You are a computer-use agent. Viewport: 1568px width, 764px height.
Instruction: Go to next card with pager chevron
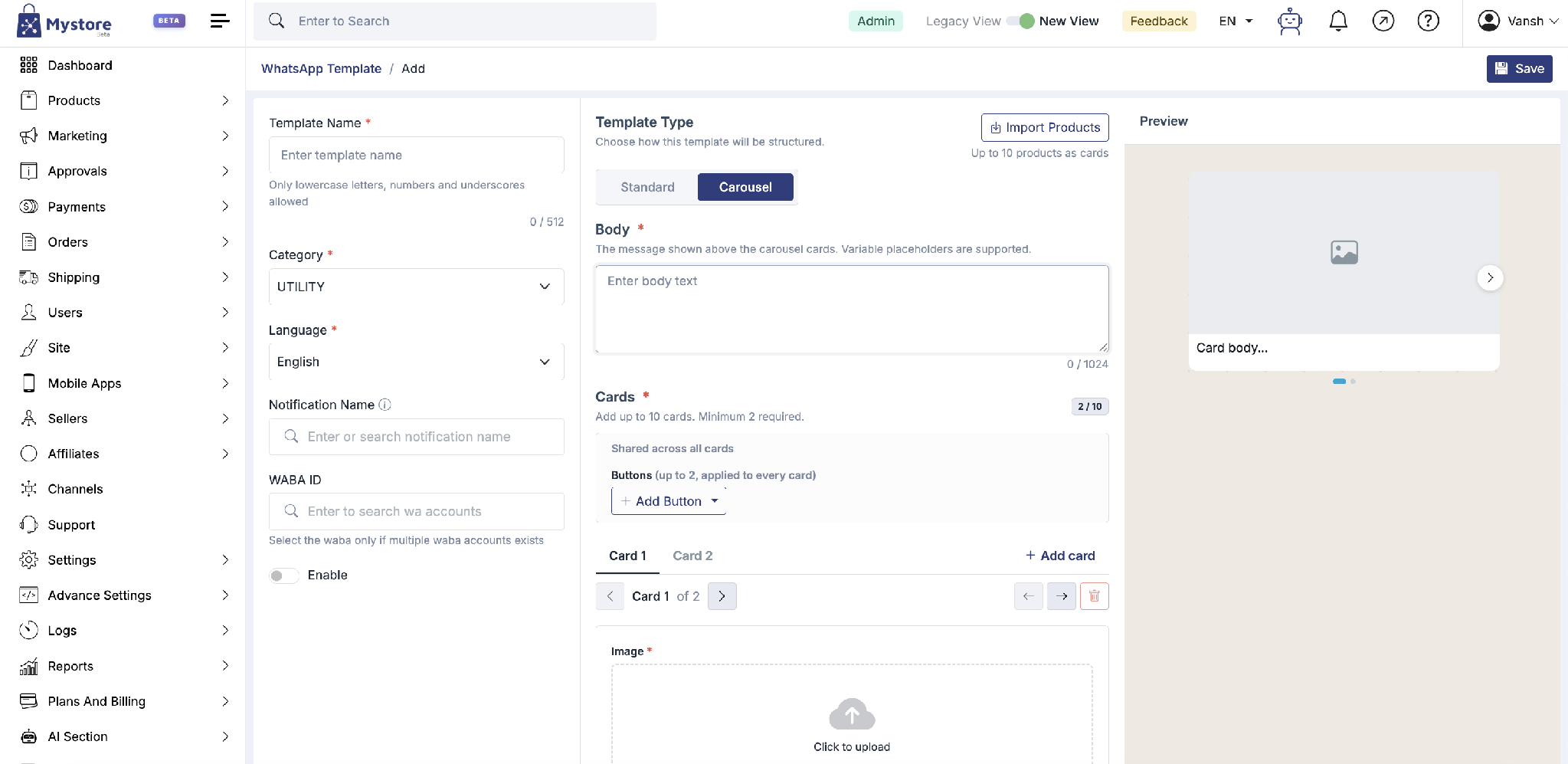tap(722, 596)
